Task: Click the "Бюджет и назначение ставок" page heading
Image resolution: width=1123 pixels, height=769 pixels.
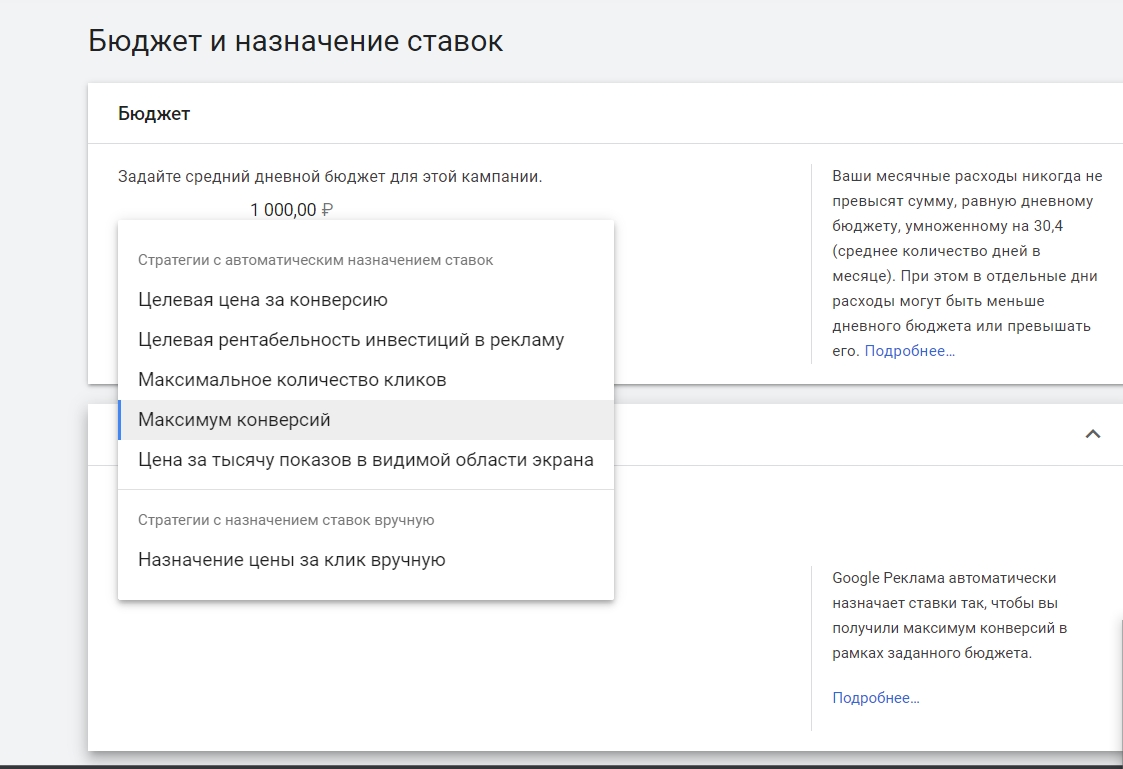Action: [295, 41]
